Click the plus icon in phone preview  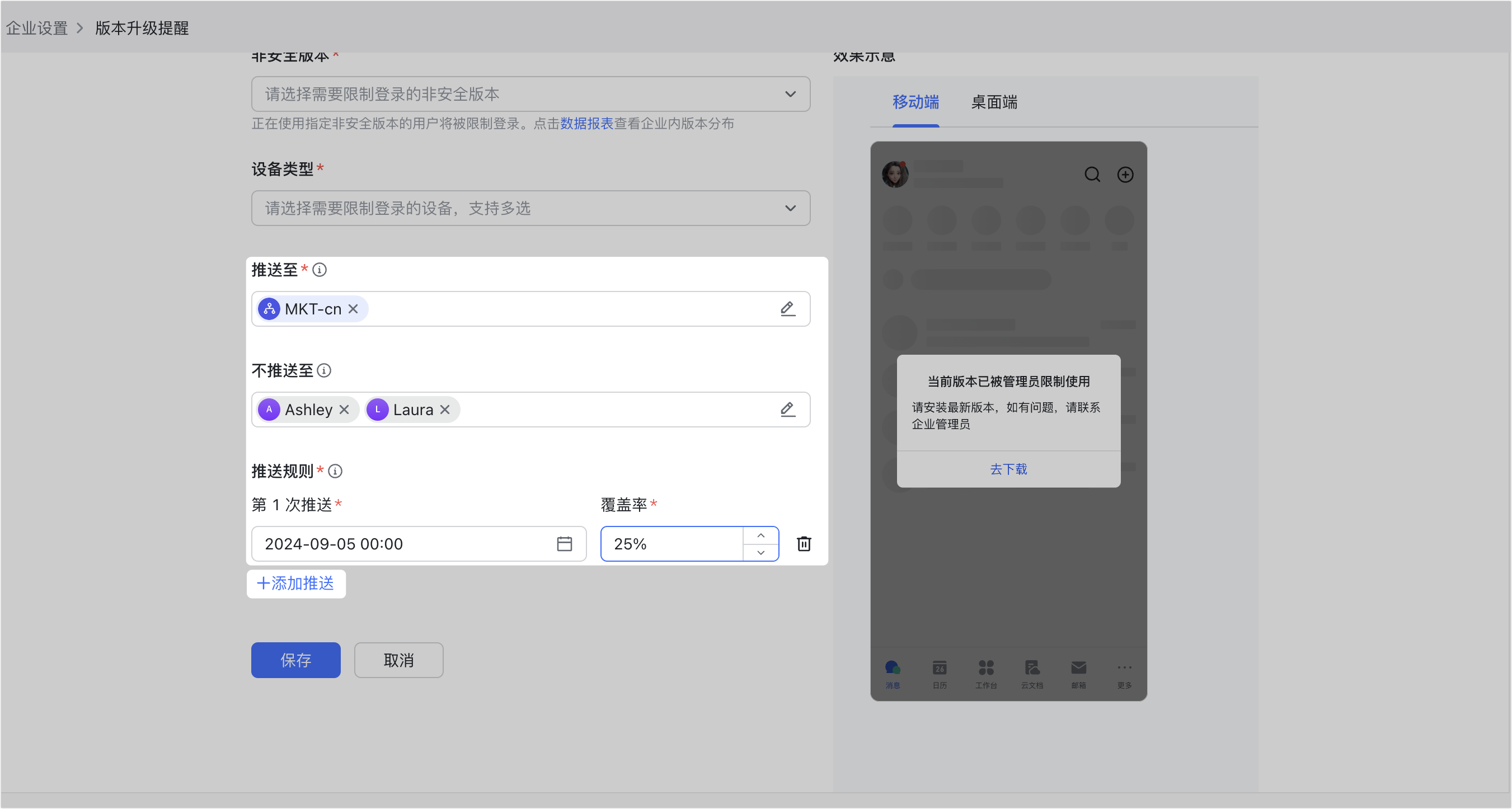tap(1125, 175)
